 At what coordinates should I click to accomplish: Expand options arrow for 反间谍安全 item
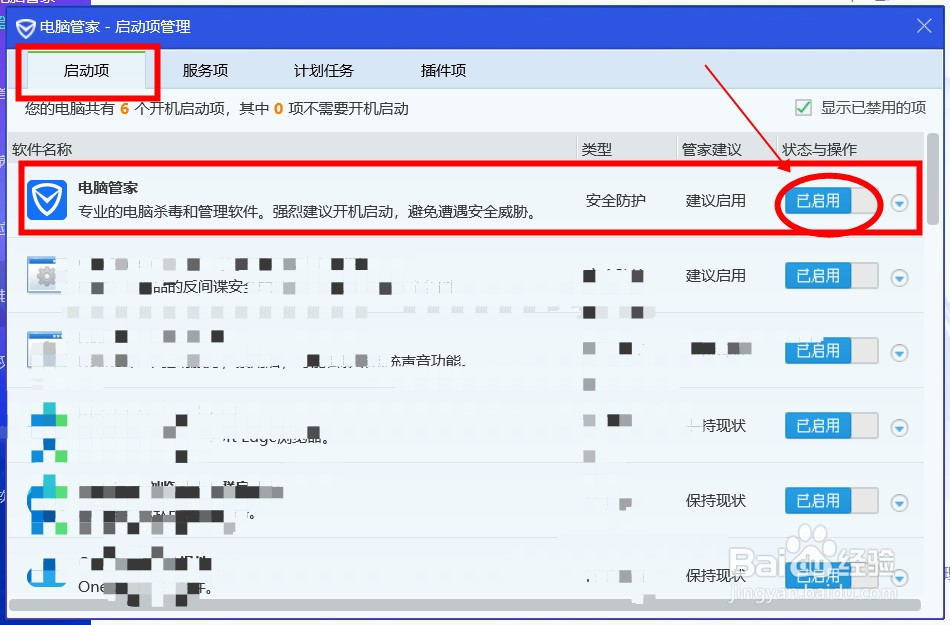(899, 278)
